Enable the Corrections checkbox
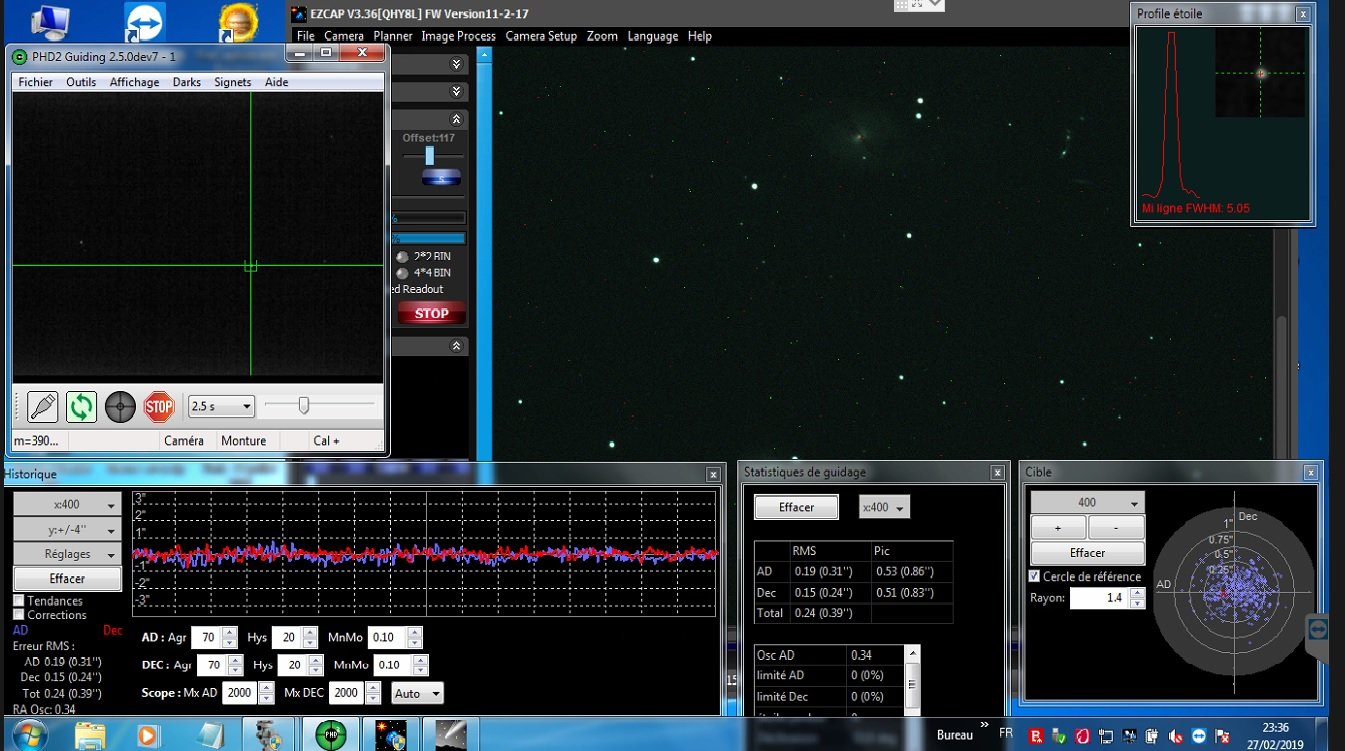1345x751 pixels. [19, 615]
